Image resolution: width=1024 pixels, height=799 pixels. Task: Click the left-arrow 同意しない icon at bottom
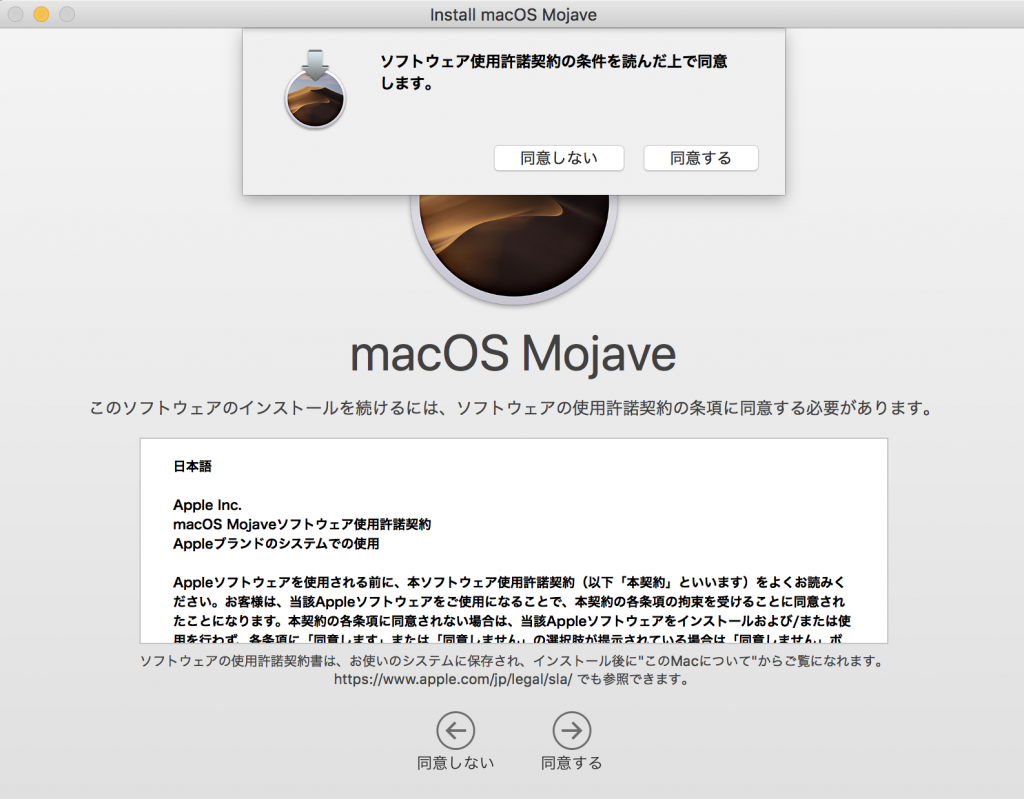coord(455,730)
